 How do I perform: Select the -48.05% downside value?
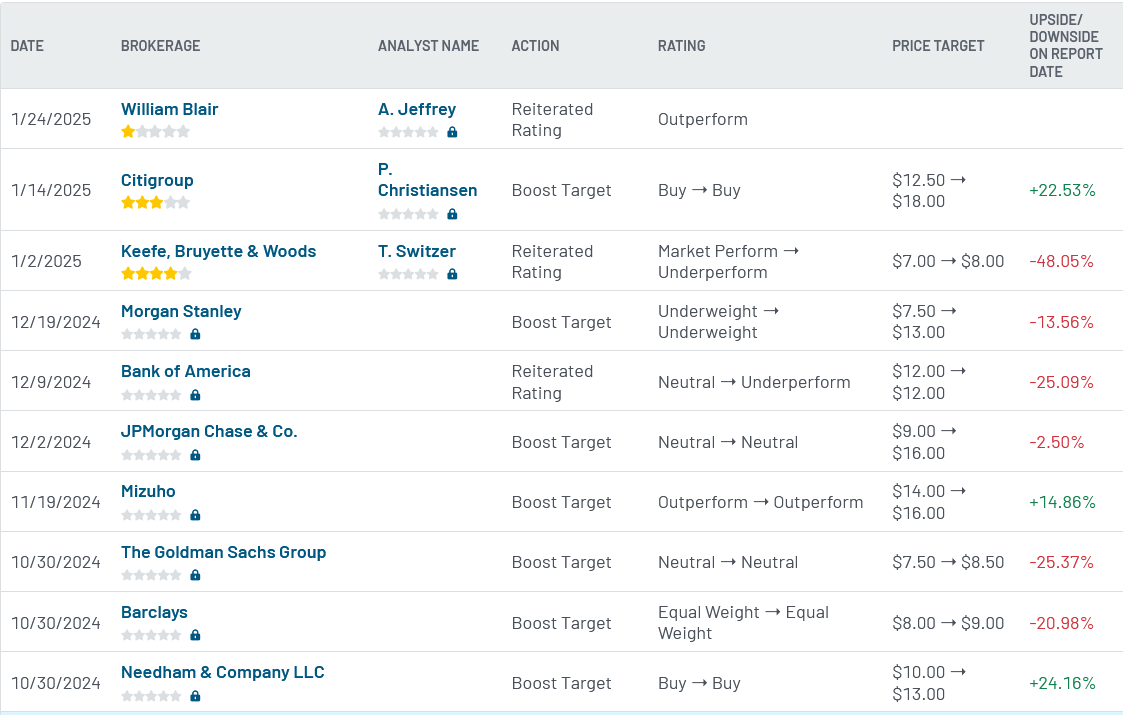(1061, 261)
